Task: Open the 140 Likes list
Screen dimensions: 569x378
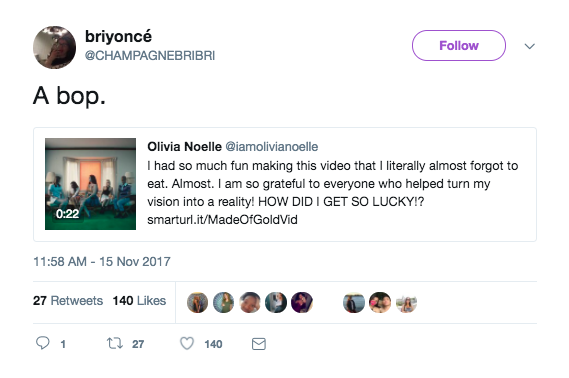Action: coord(139,301)
